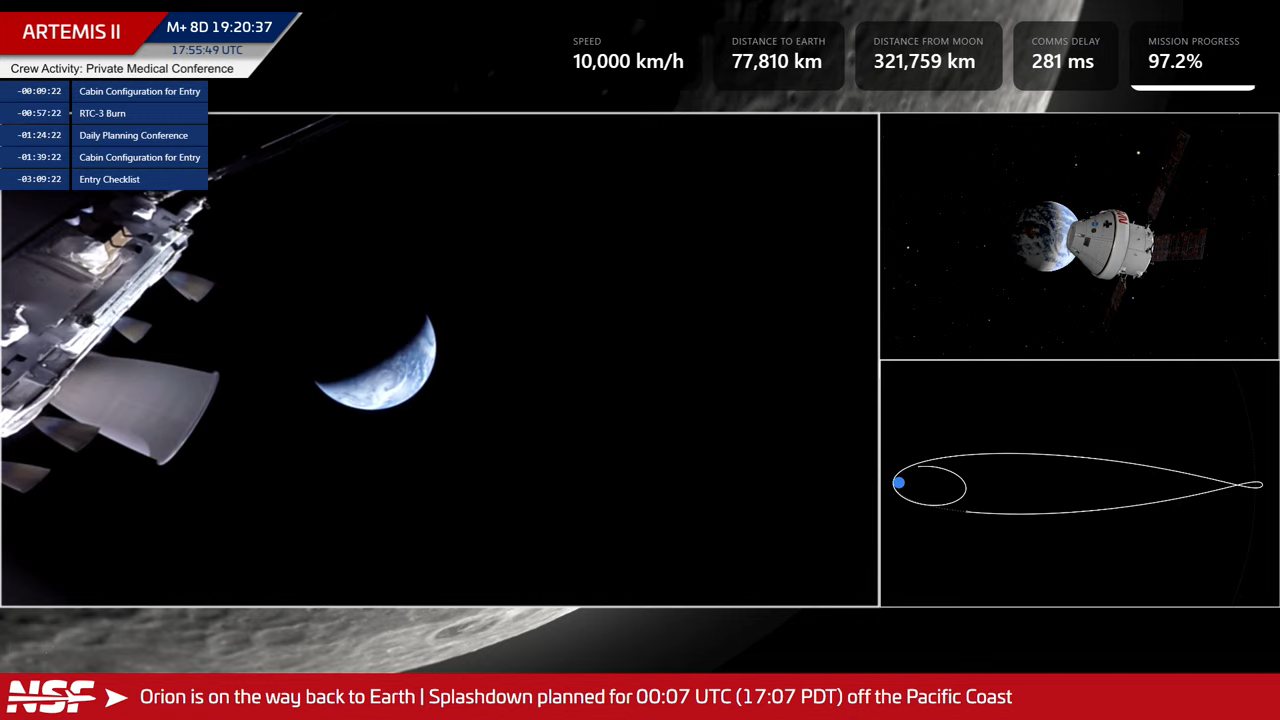Screen dimensions: 1280x720
Task: Click the engine nozzle in the camera view
Action: tap(140, 405)
